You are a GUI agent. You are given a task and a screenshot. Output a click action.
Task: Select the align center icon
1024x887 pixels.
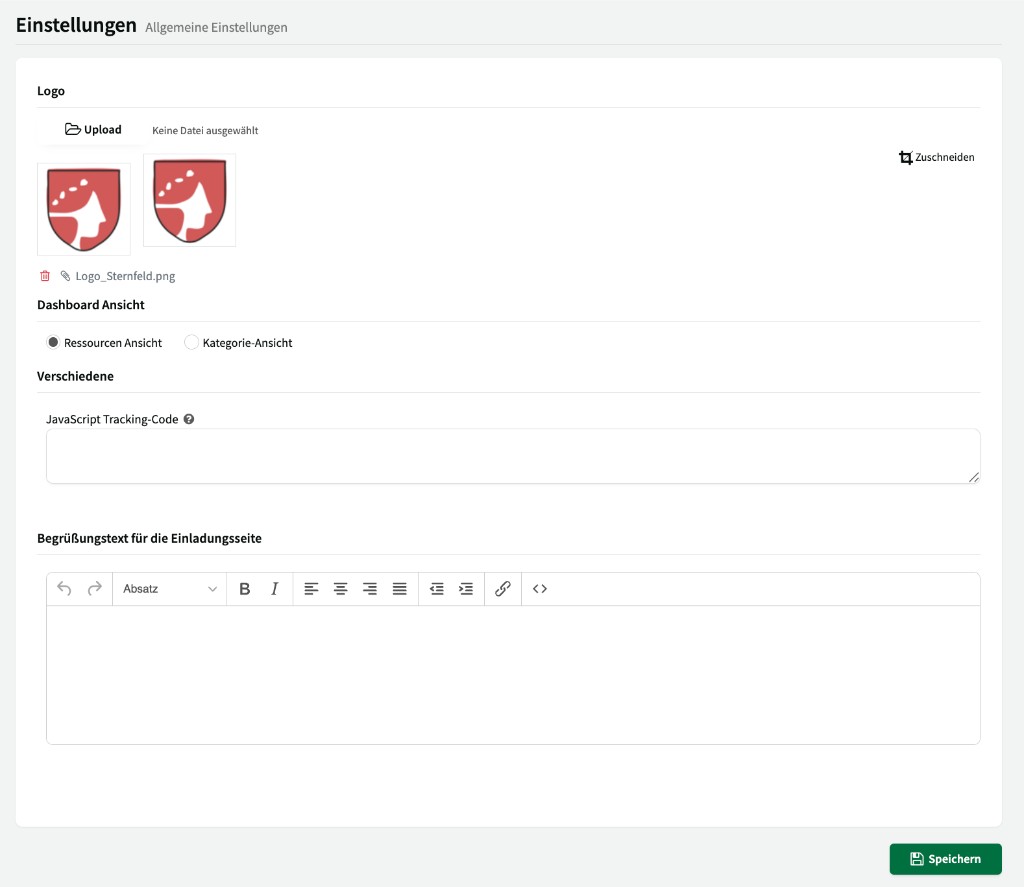[x=340, y=589]
